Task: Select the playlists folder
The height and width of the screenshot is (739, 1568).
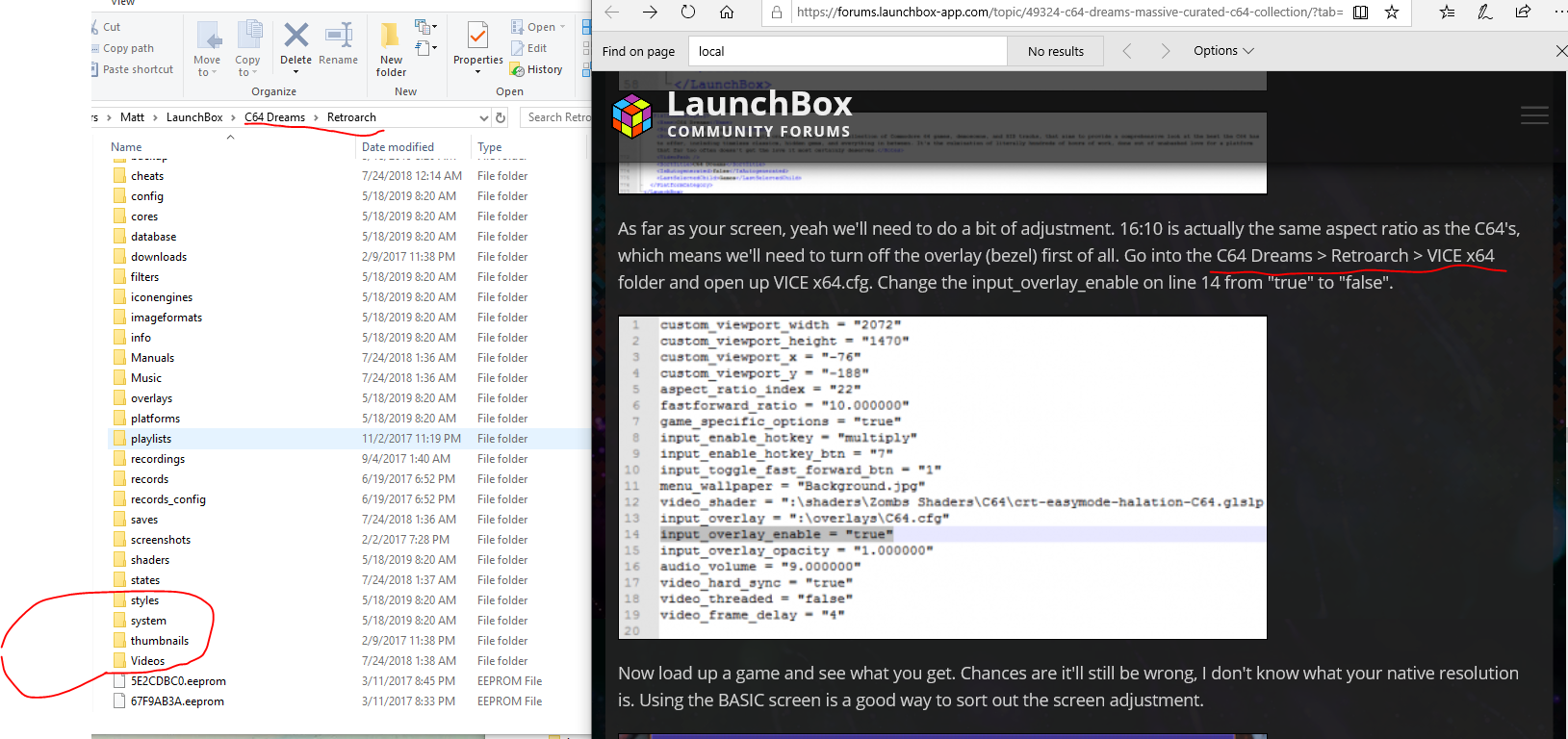Action: [151, 439]
